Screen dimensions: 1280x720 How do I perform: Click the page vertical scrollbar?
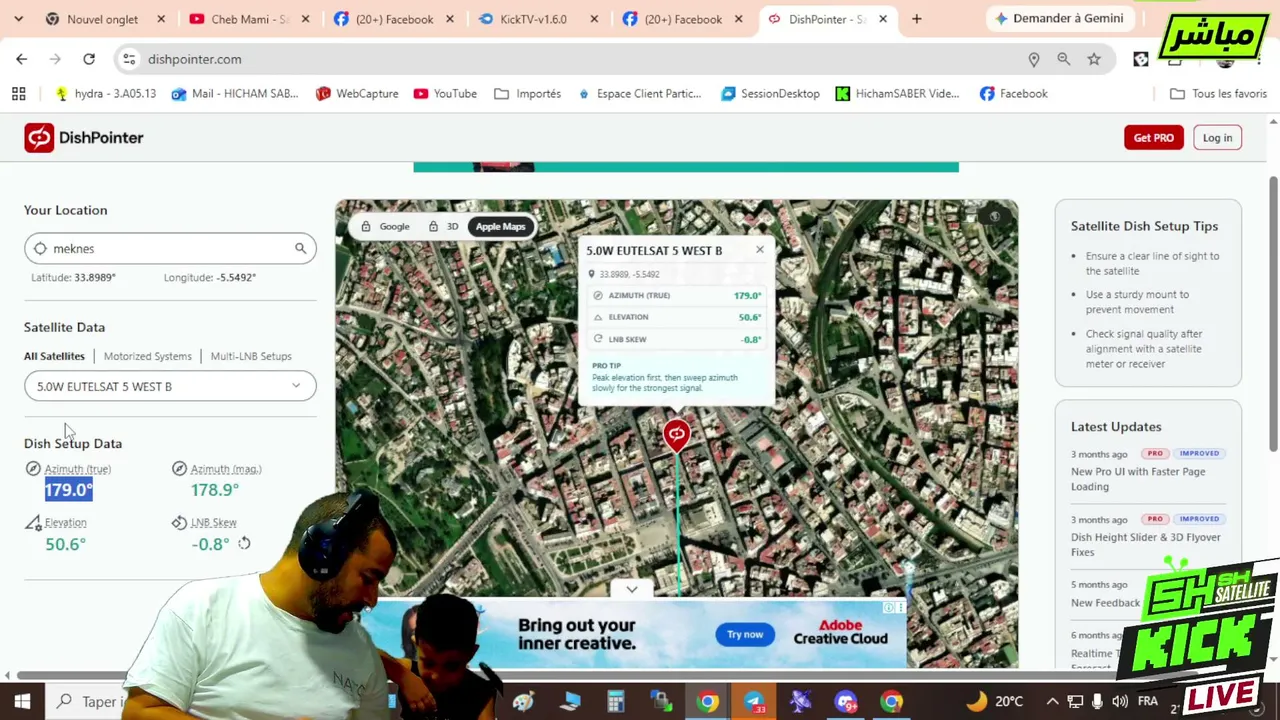point(1273,313)
